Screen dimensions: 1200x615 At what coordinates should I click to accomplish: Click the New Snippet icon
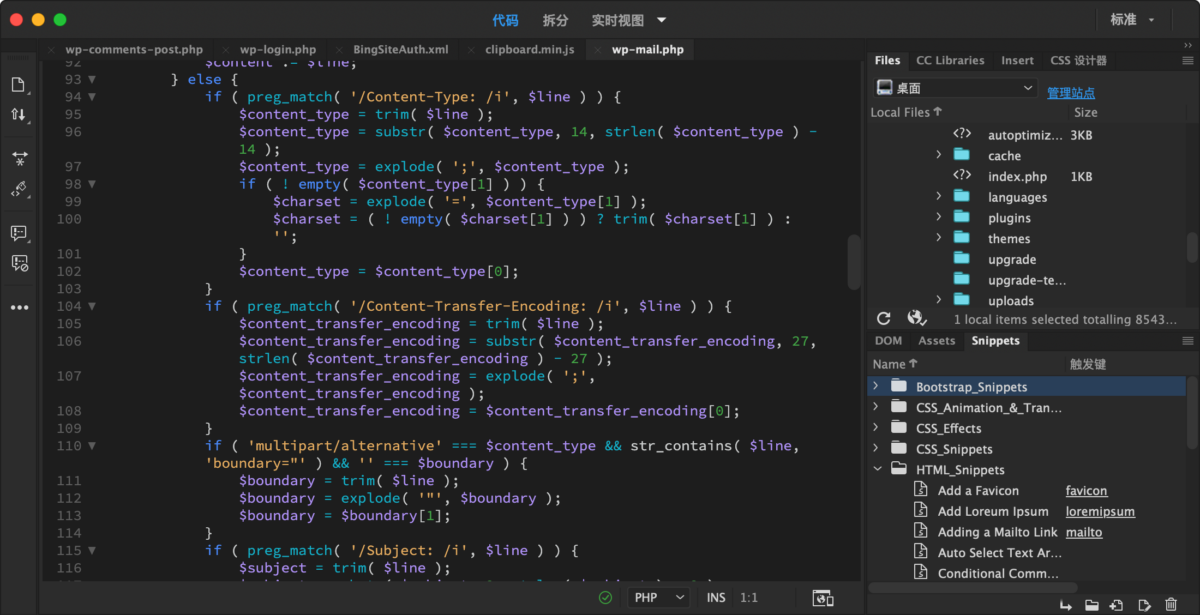point(1117,605)
